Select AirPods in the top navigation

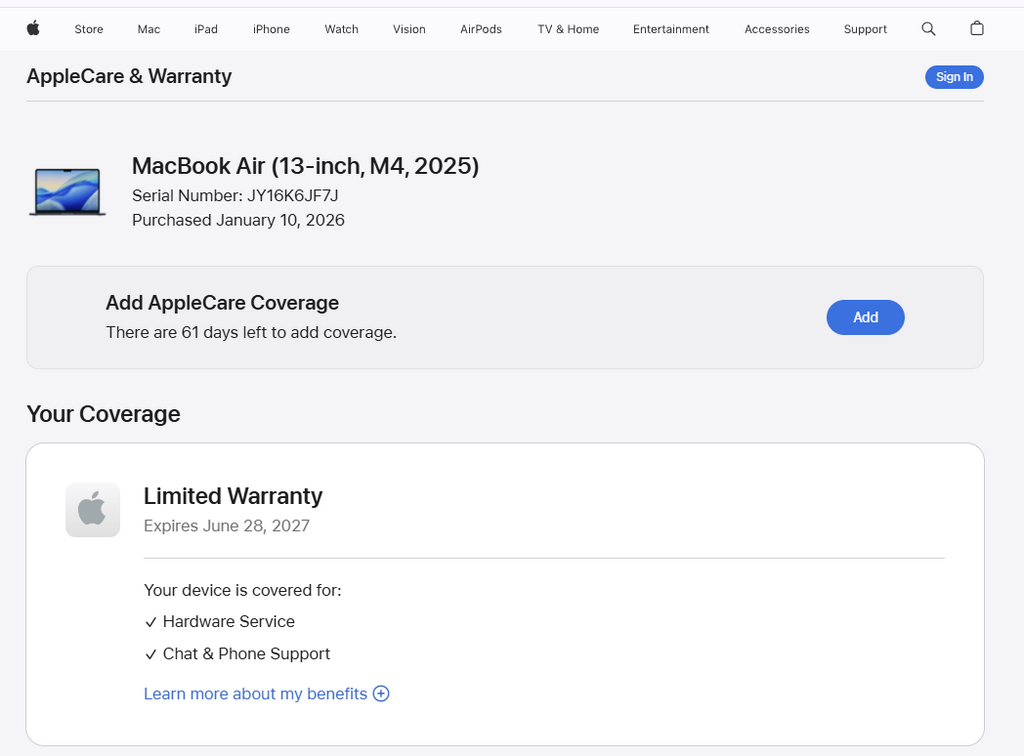481,29
